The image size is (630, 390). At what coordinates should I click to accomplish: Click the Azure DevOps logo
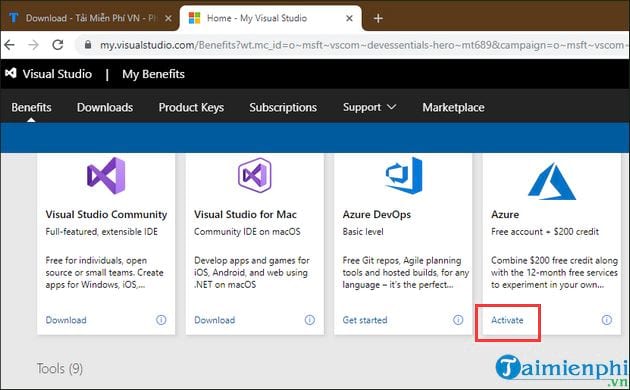pos(403,176)
